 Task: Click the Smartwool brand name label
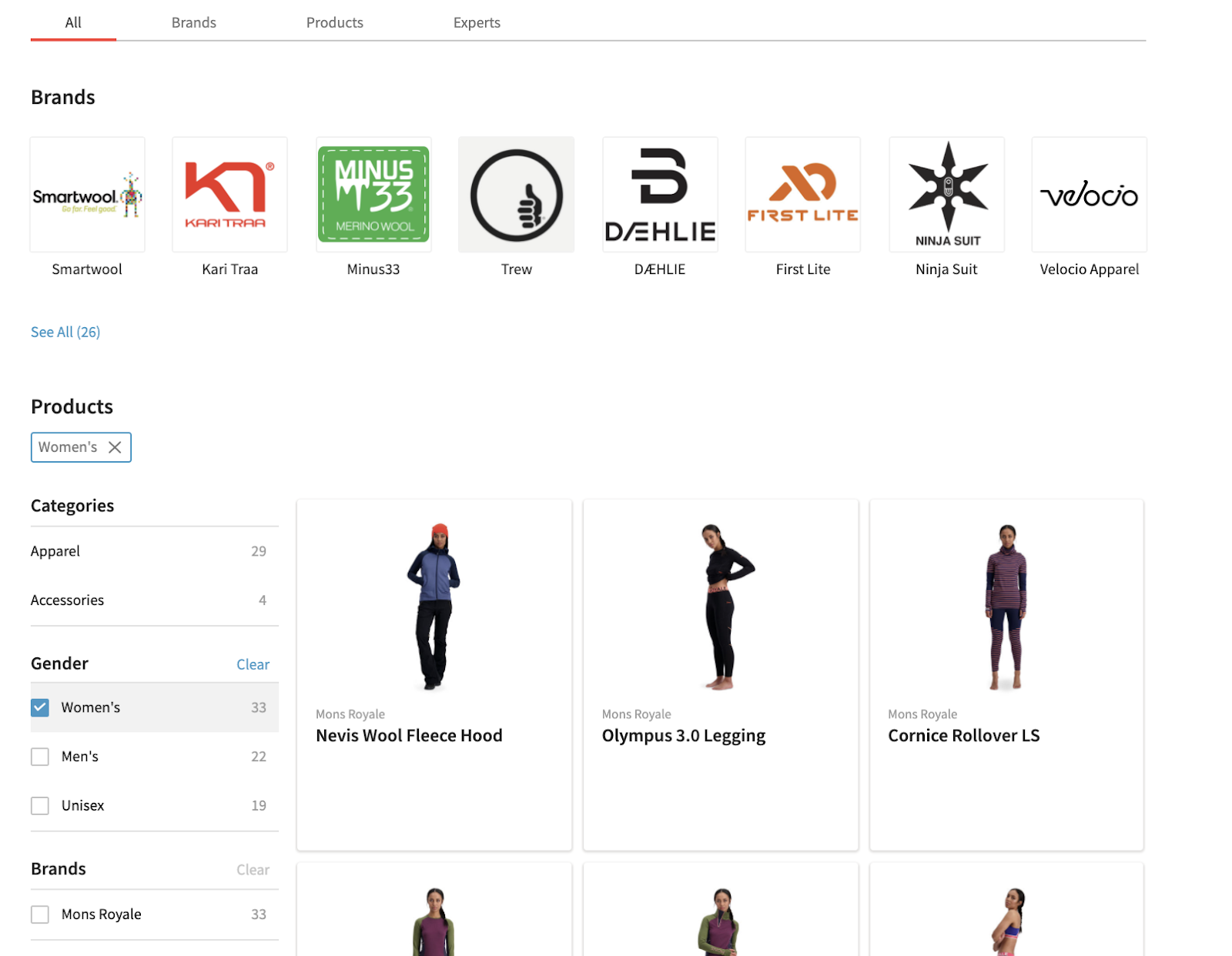coord(87,269)
